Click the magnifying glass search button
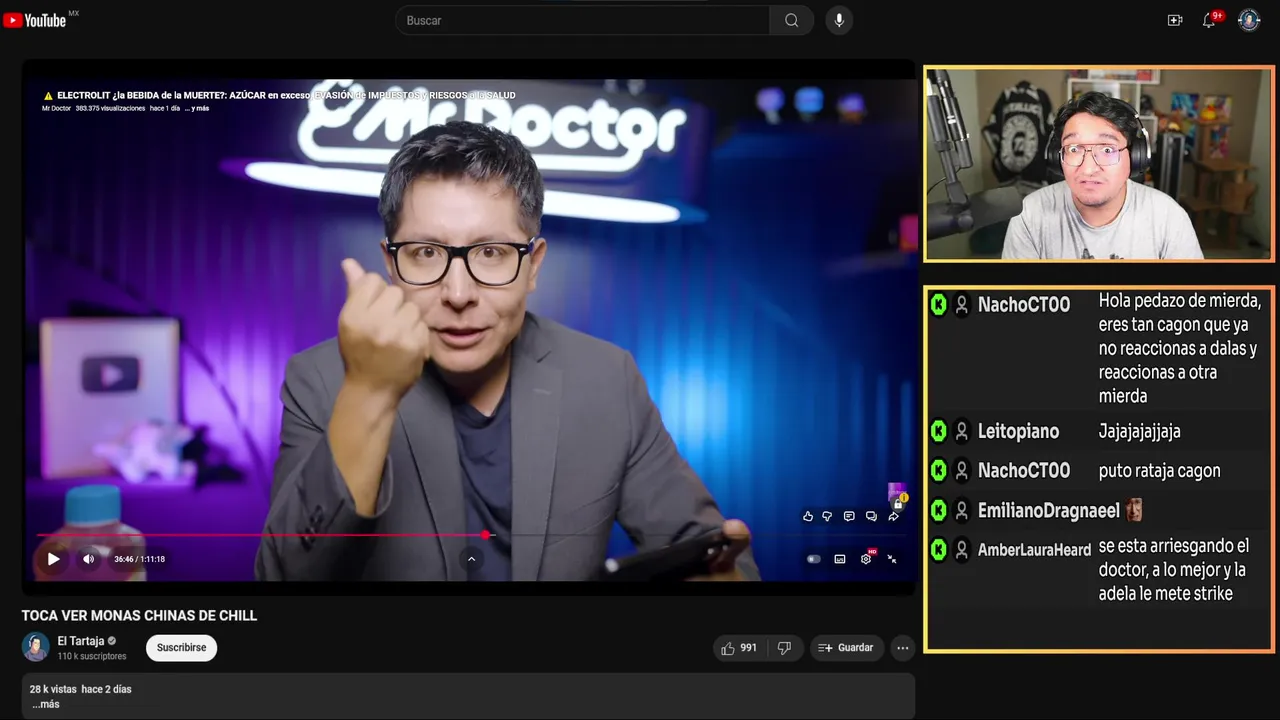 792,20
